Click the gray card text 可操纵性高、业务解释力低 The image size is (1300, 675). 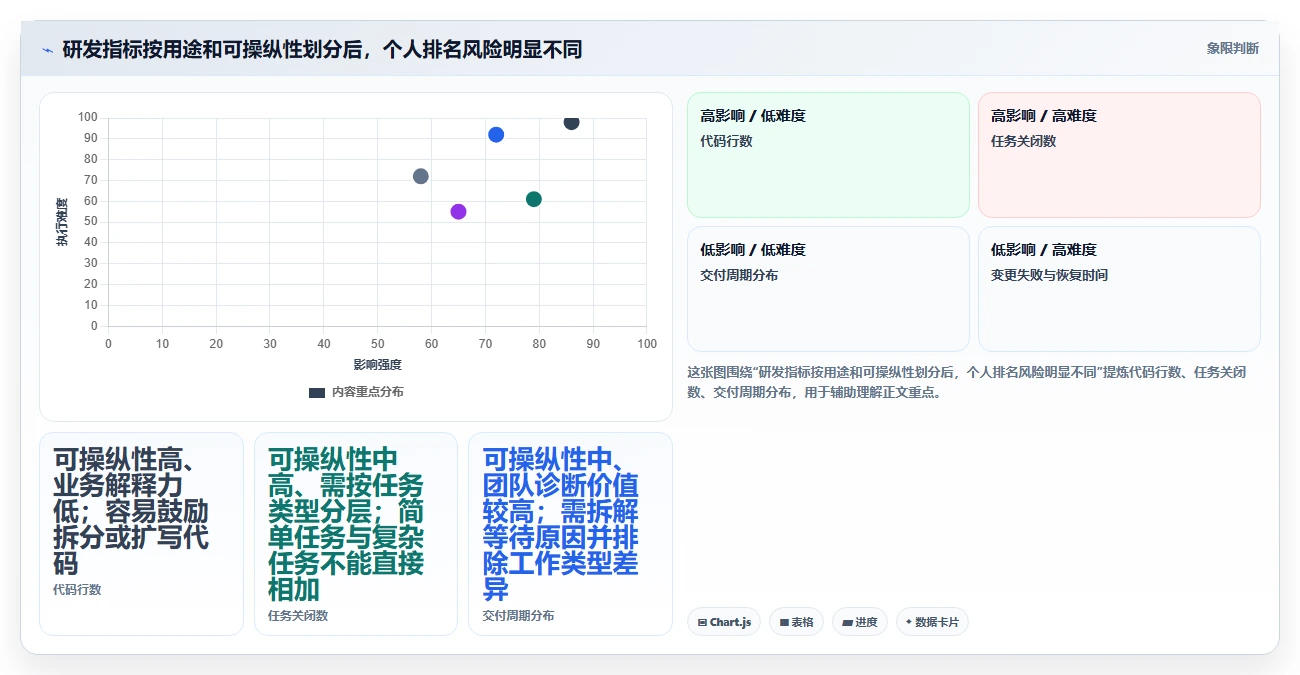(131, 512)
